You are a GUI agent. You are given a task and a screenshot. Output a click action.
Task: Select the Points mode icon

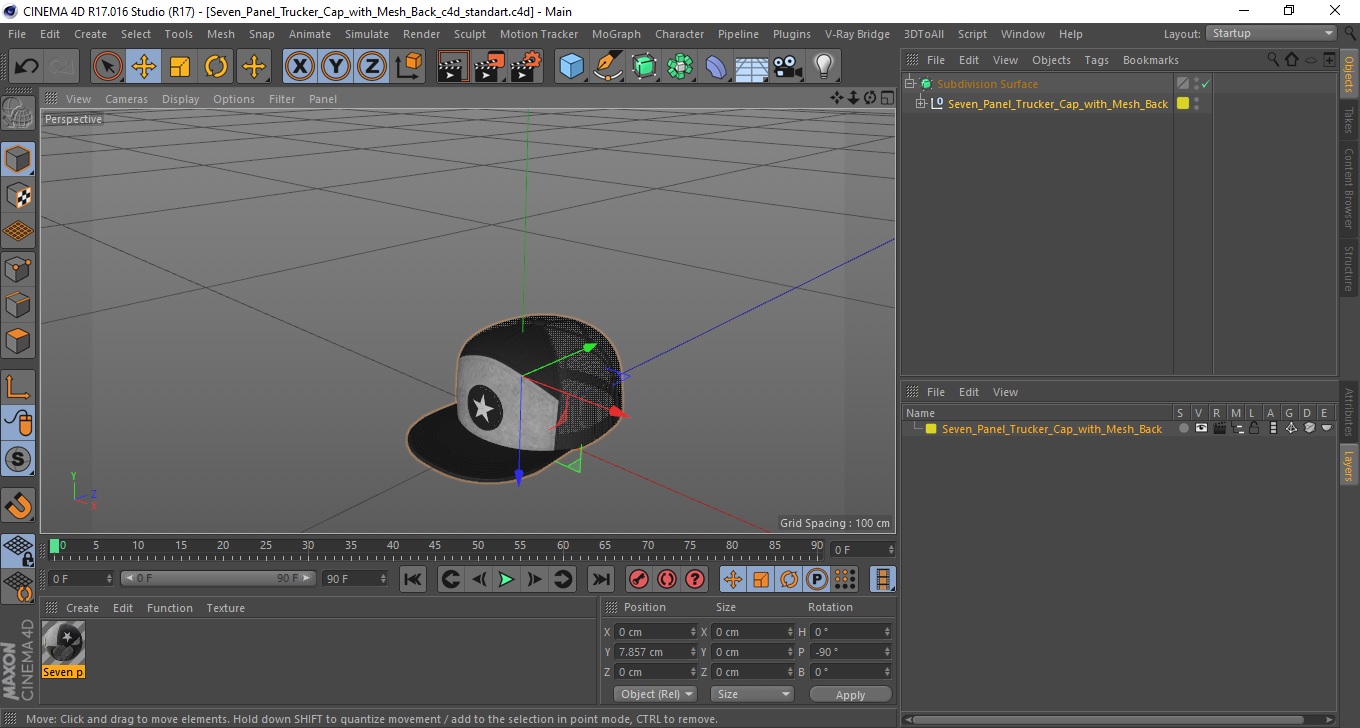click(18, 268)
